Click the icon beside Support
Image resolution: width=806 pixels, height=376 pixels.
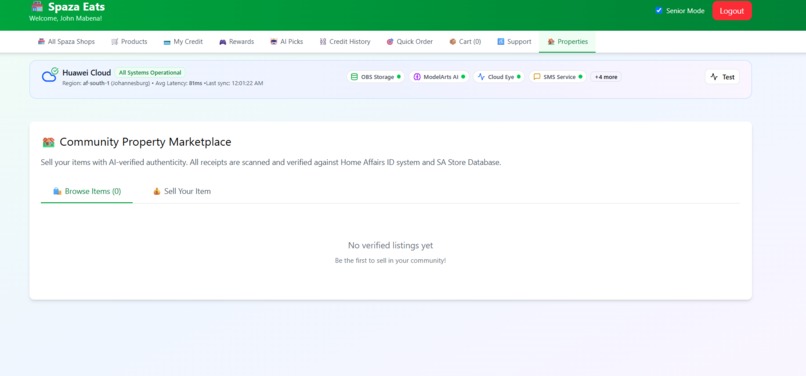[501, 42]
